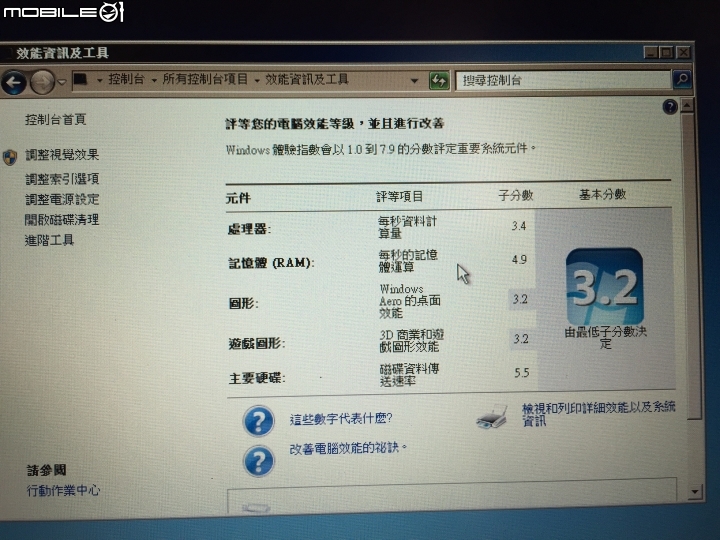Open the address bar history dropdown

pyautogui.click(x=414, y=81)
